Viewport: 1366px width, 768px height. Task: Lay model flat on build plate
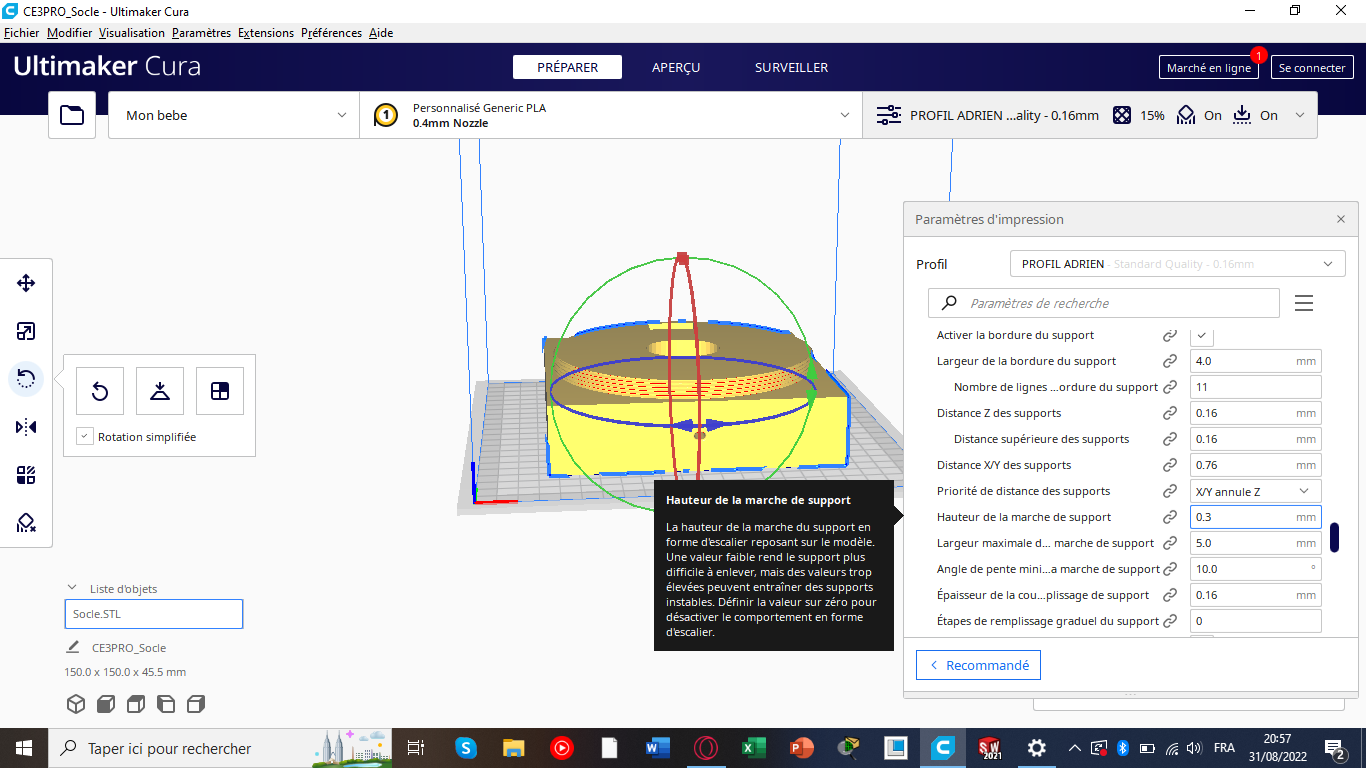(160, 391)
